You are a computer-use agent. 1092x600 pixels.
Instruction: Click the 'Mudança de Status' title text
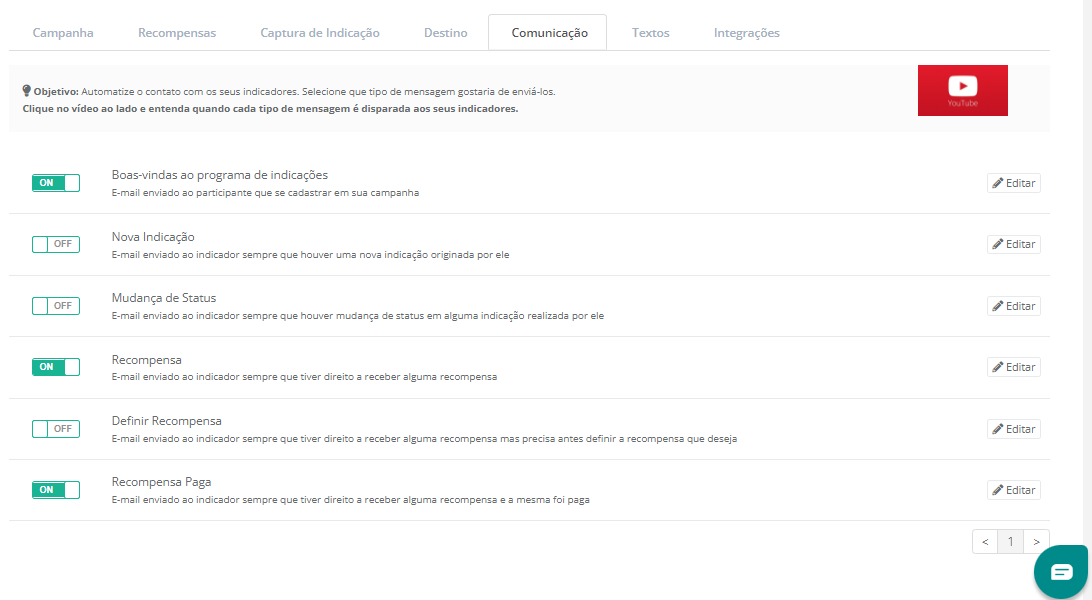pos(164,298)
